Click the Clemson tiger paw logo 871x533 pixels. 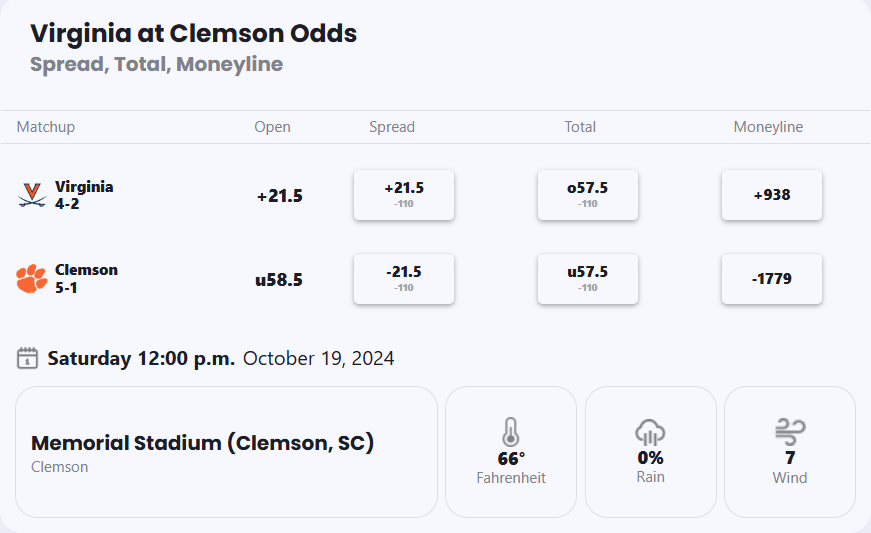[32, 278]
